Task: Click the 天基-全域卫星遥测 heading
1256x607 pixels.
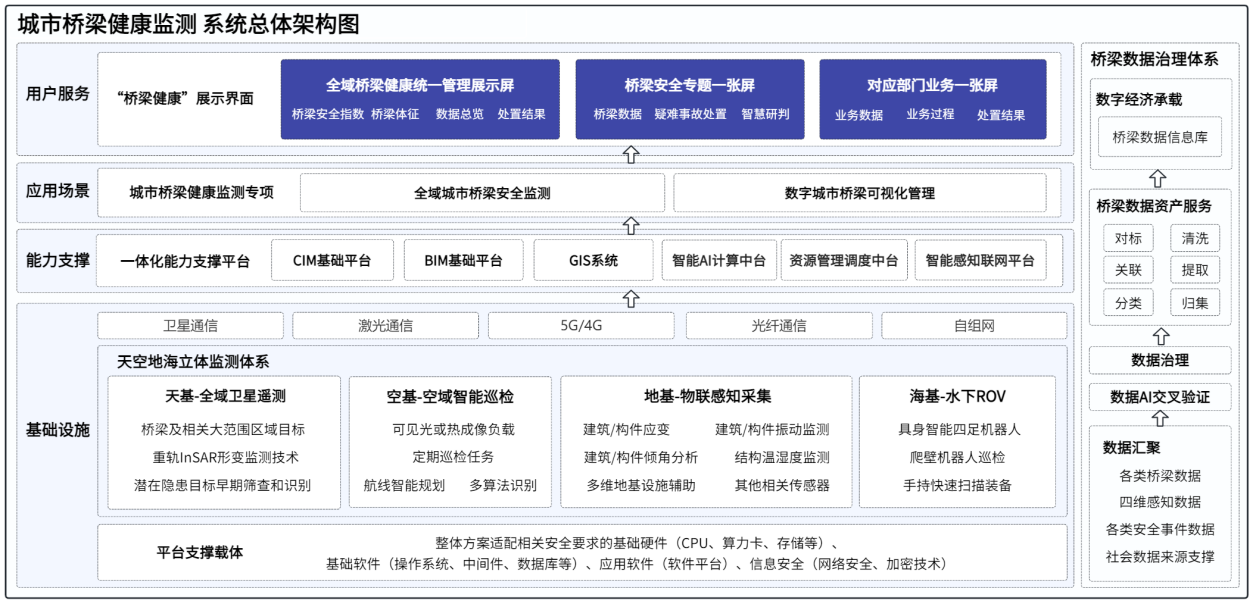Action: pos(225,396)
